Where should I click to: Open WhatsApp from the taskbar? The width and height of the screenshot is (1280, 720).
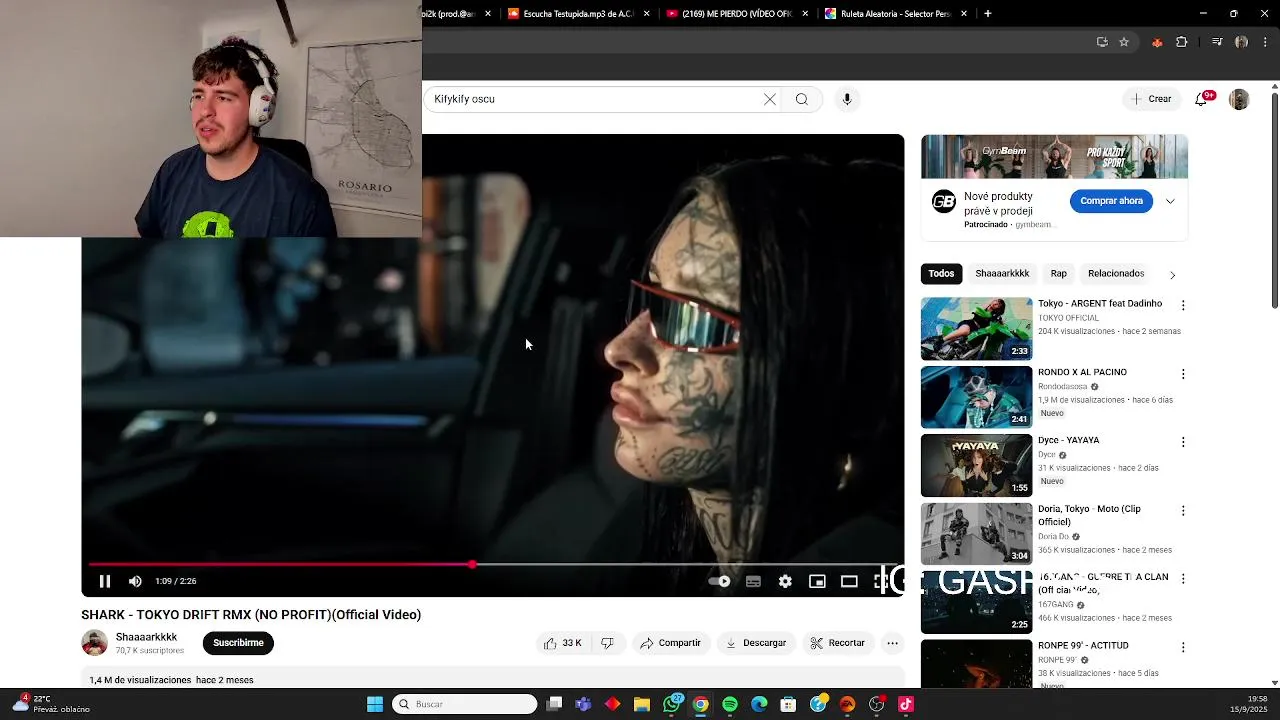tap(672, 704)
